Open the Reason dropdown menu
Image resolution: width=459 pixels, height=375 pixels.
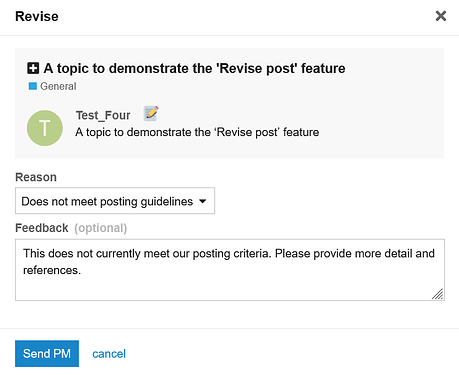click(x=115, y=201)
